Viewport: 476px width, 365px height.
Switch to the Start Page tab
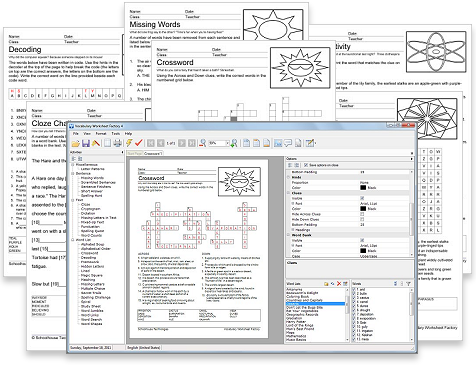click(135, 154)
